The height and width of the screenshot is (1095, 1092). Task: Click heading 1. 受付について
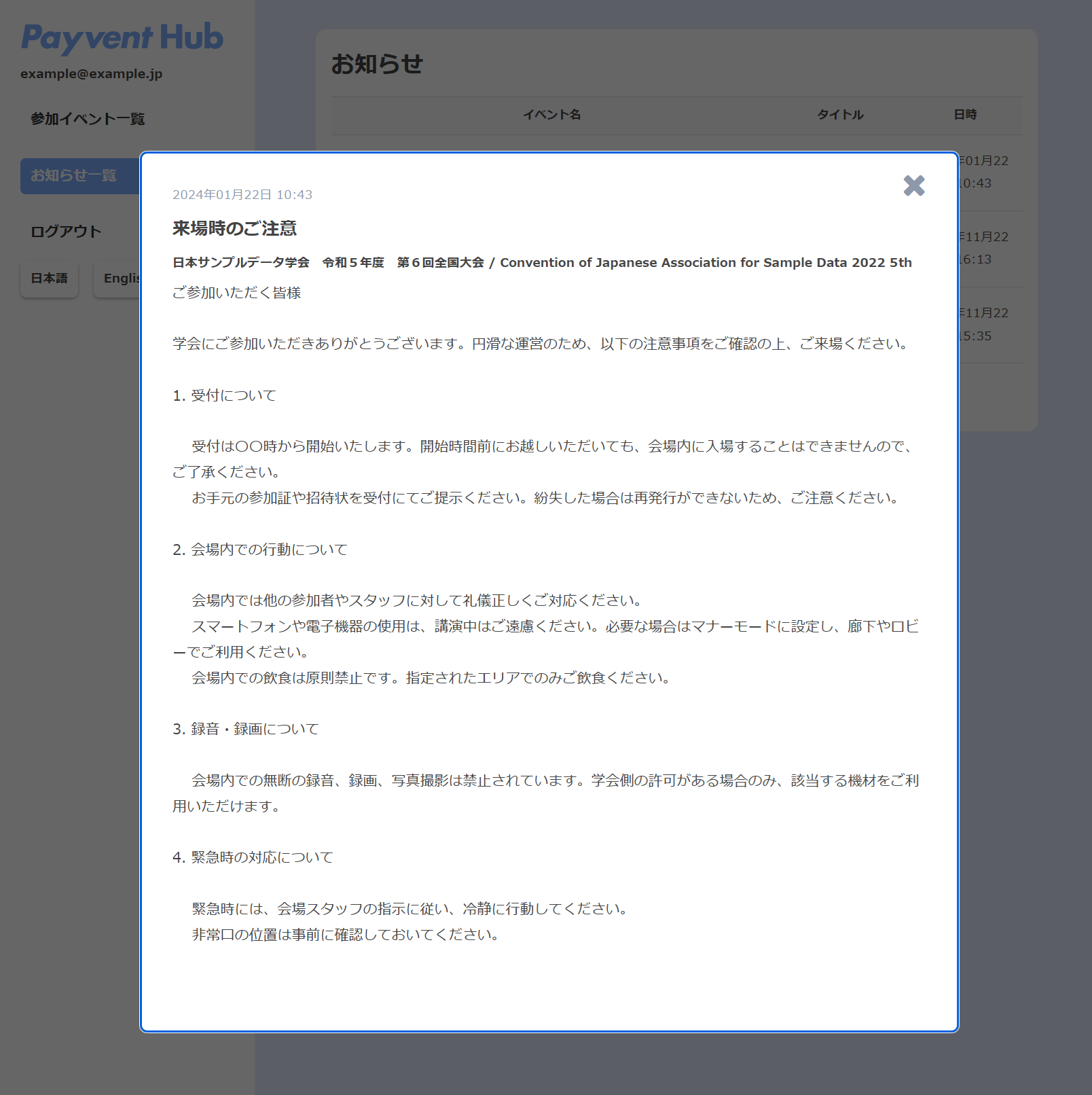click(x=224, y=395)
